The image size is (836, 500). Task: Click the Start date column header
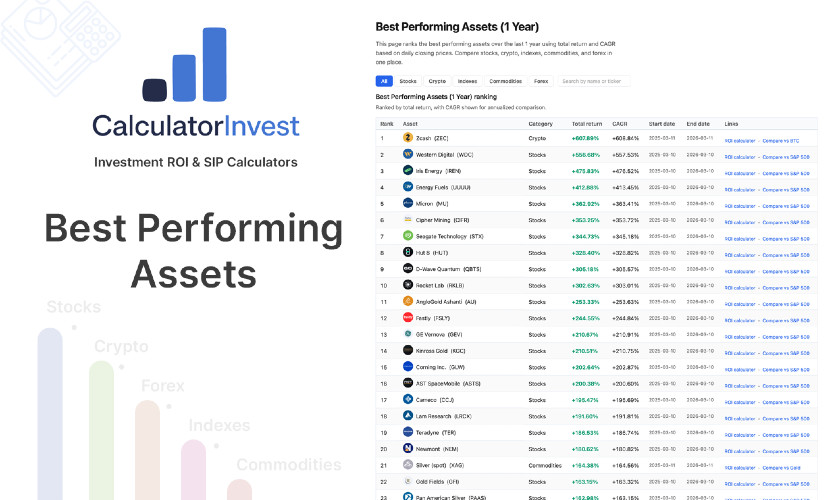pos(662,124)
